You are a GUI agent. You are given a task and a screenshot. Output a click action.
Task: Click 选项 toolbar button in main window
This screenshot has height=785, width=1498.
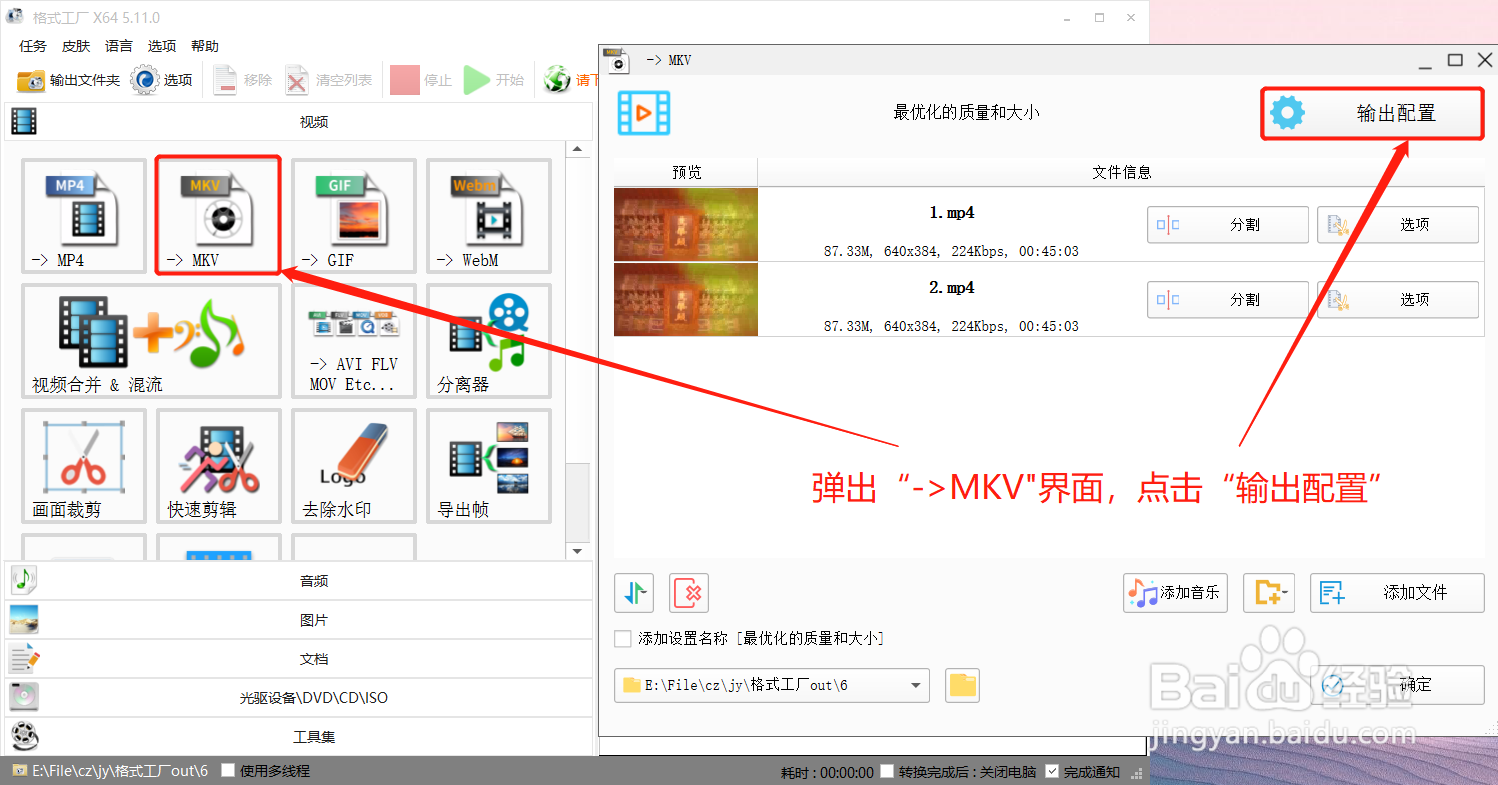pyautogui.click(x=161, y=80)
